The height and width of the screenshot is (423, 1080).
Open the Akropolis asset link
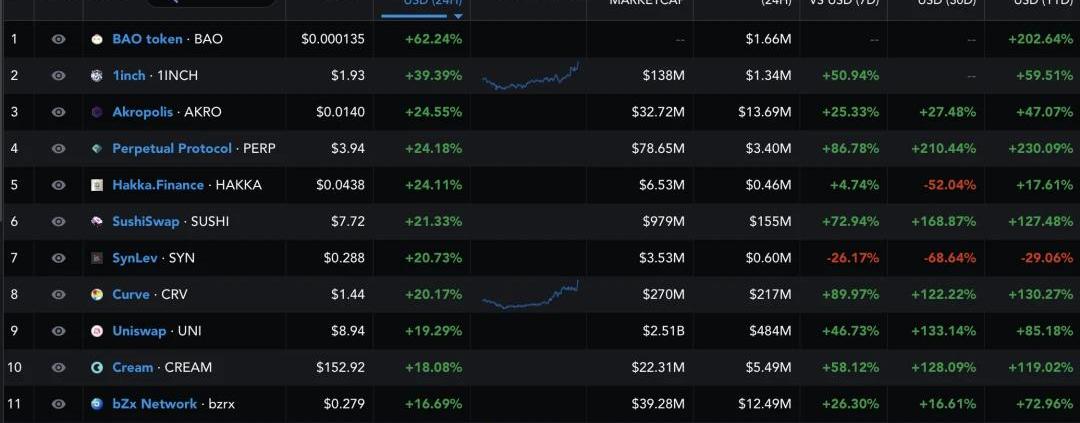(x=143, y=112)
